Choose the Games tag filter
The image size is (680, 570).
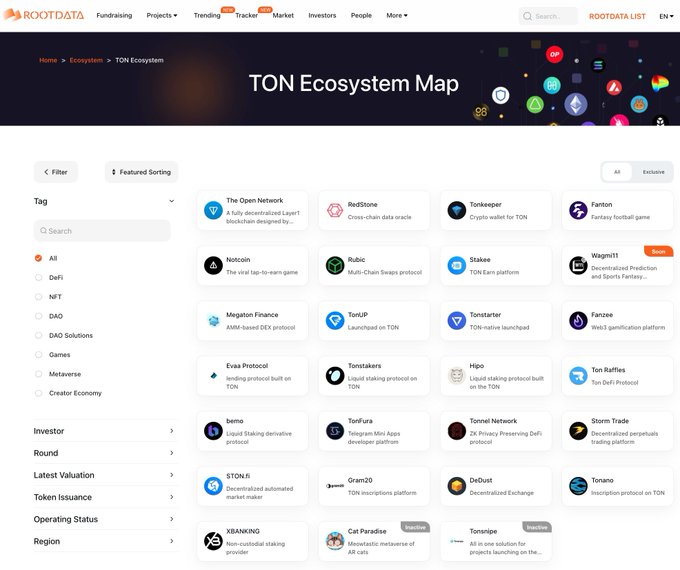point(38,354)
